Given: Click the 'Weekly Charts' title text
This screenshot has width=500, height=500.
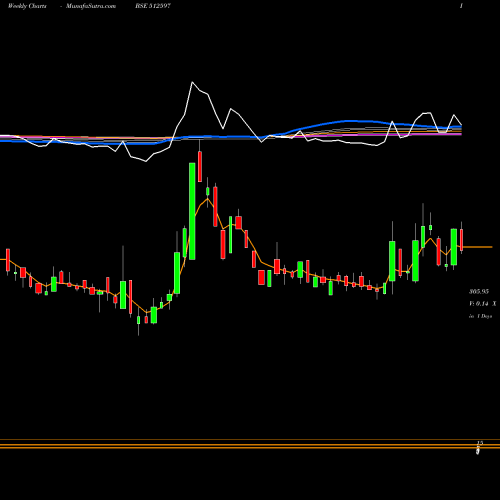Looking at the screenshot, I should pyautogui.click(x=27, y=6).
